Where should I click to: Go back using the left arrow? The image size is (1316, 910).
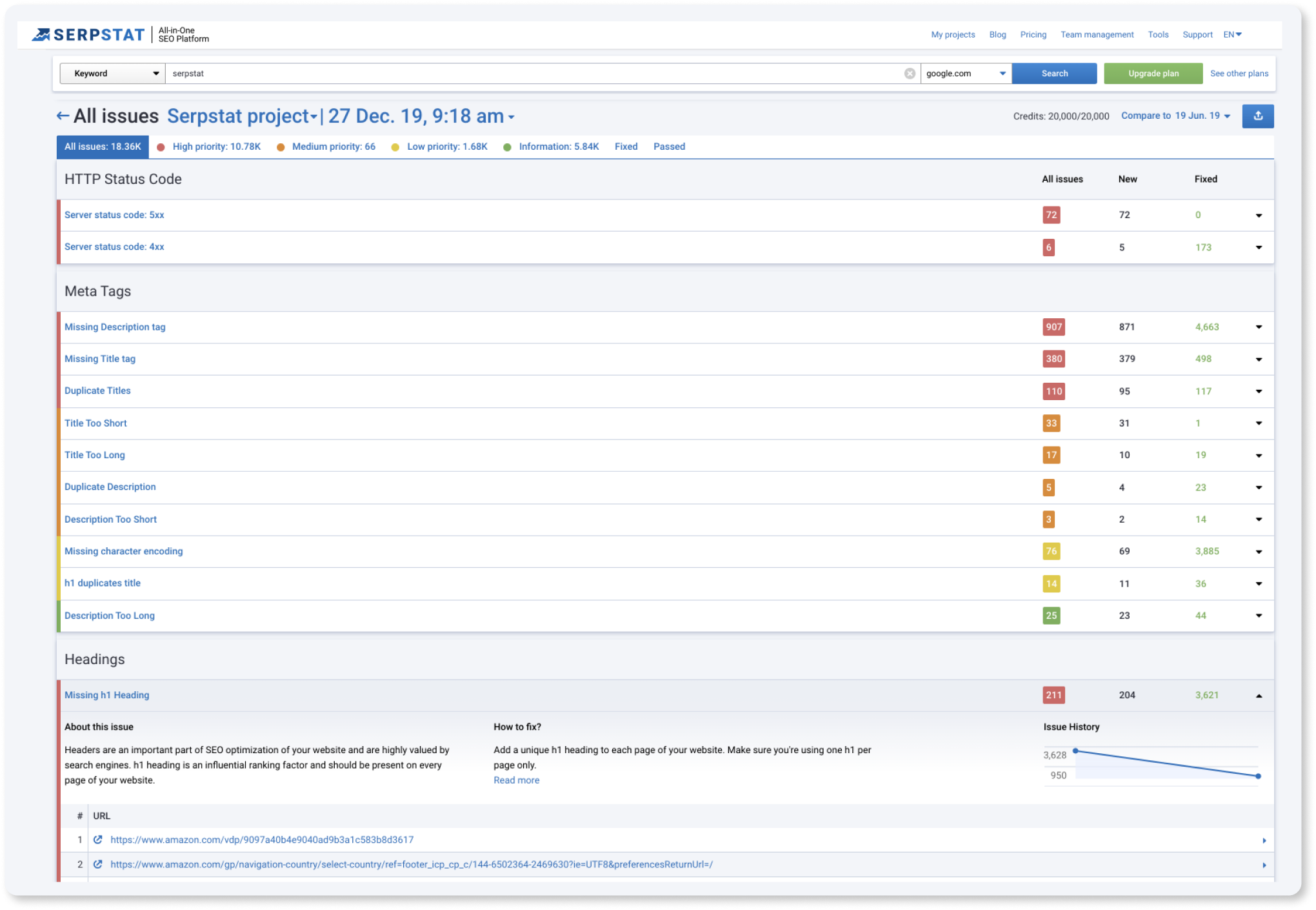[63, 116]
